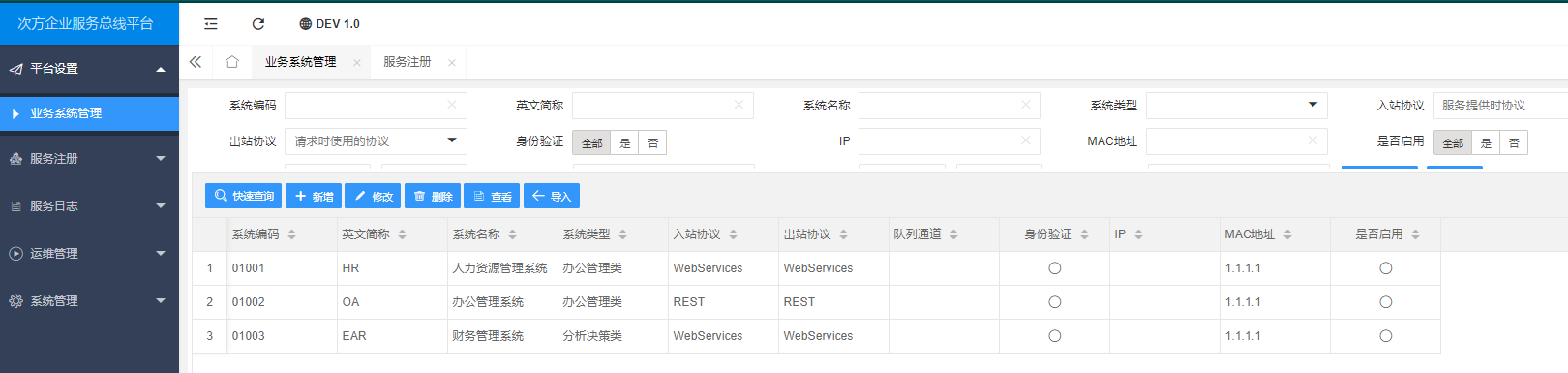Toggle 身份验证 radio for row 01001
Screen dimensions: 1568x373
tap(1055, 268)
